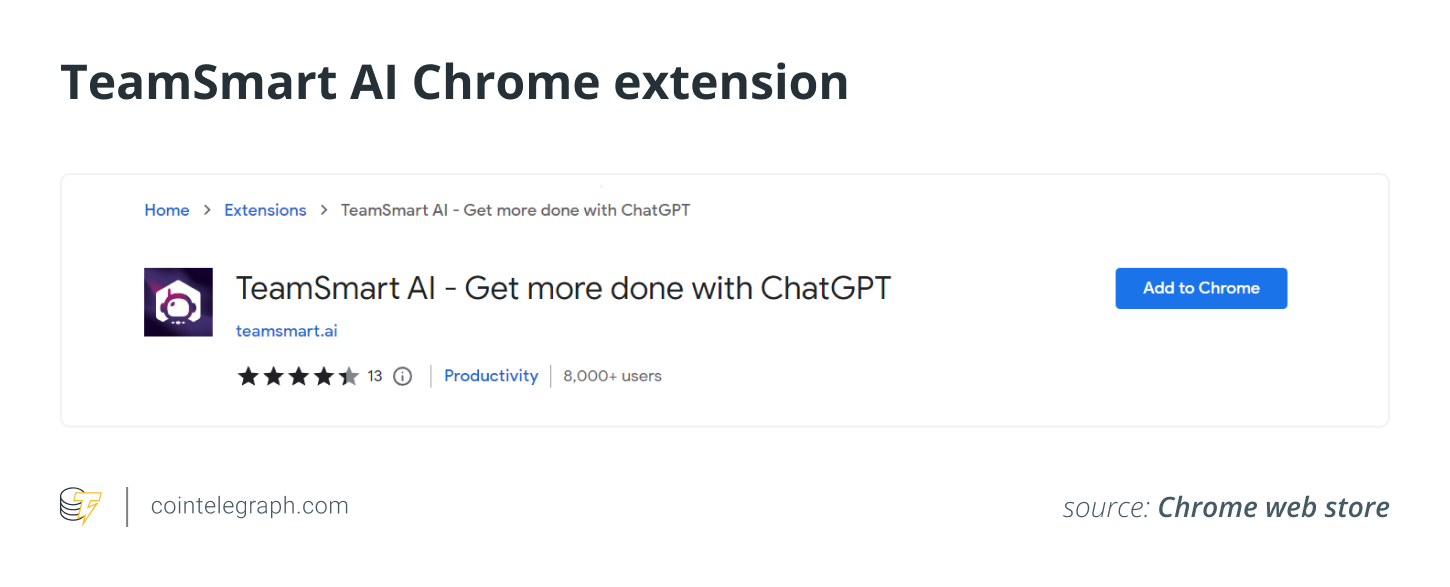Click the third rating star

coord(298,377)
